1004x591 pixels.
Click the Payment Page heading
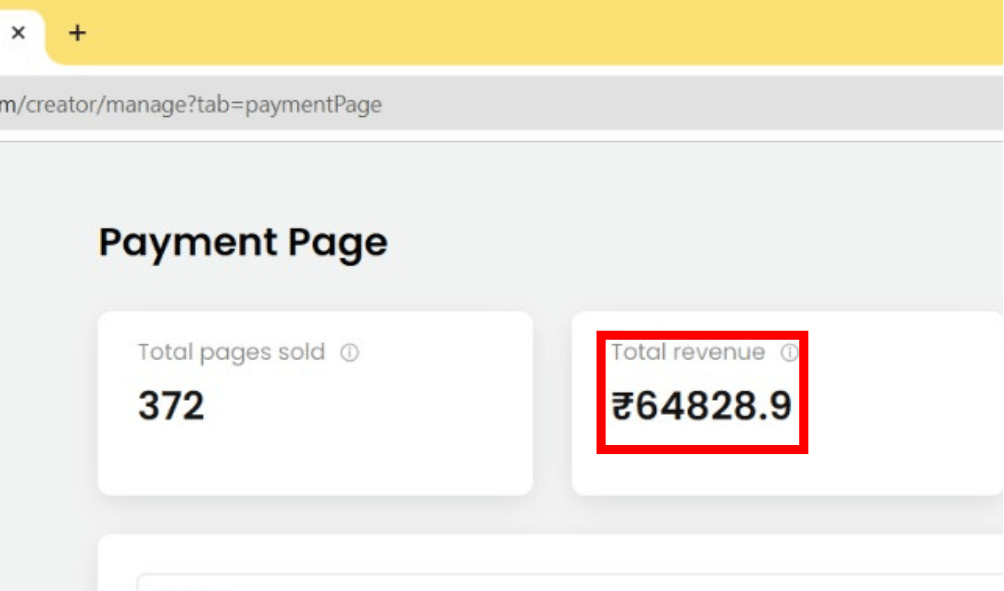click(242, 243)
